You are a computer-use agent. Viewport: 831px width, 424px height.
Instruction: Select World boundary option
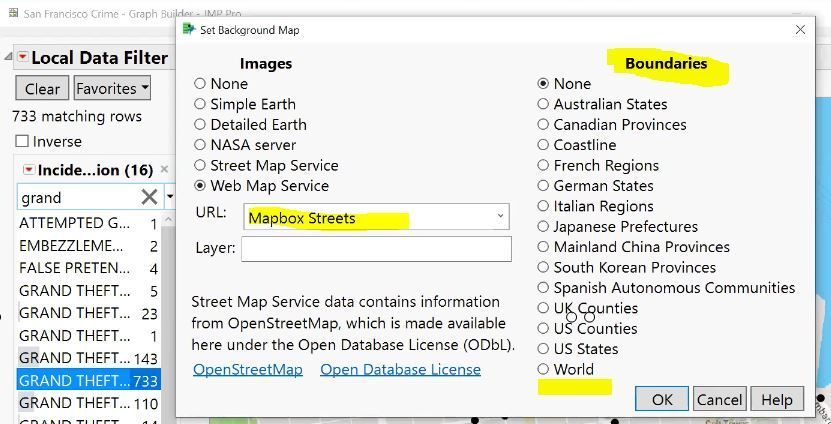[543, 369]
